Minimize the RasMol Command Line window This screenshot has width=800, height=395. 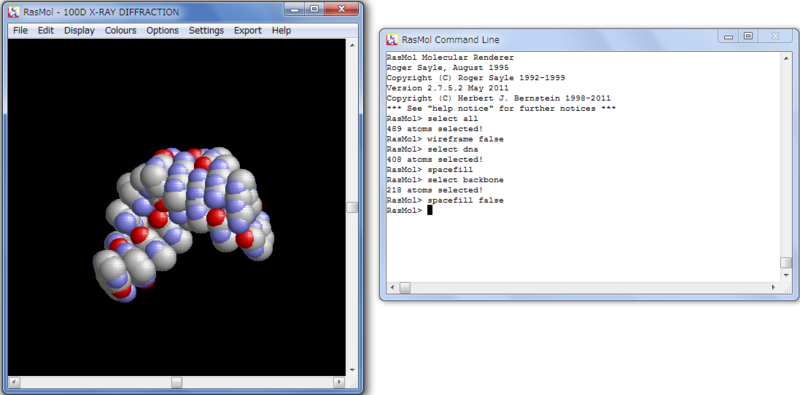click(x=729, y=36)
